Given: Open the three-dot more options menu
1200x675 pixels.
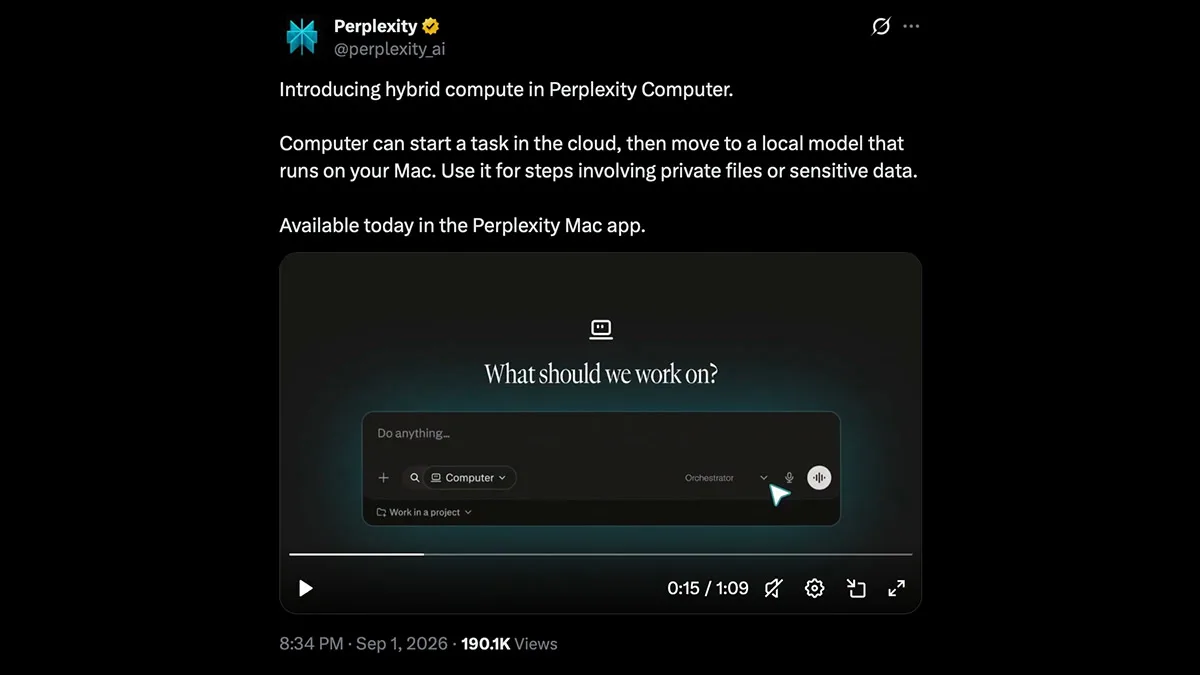Looking at the screenshot, I should [x=911, y=27].
